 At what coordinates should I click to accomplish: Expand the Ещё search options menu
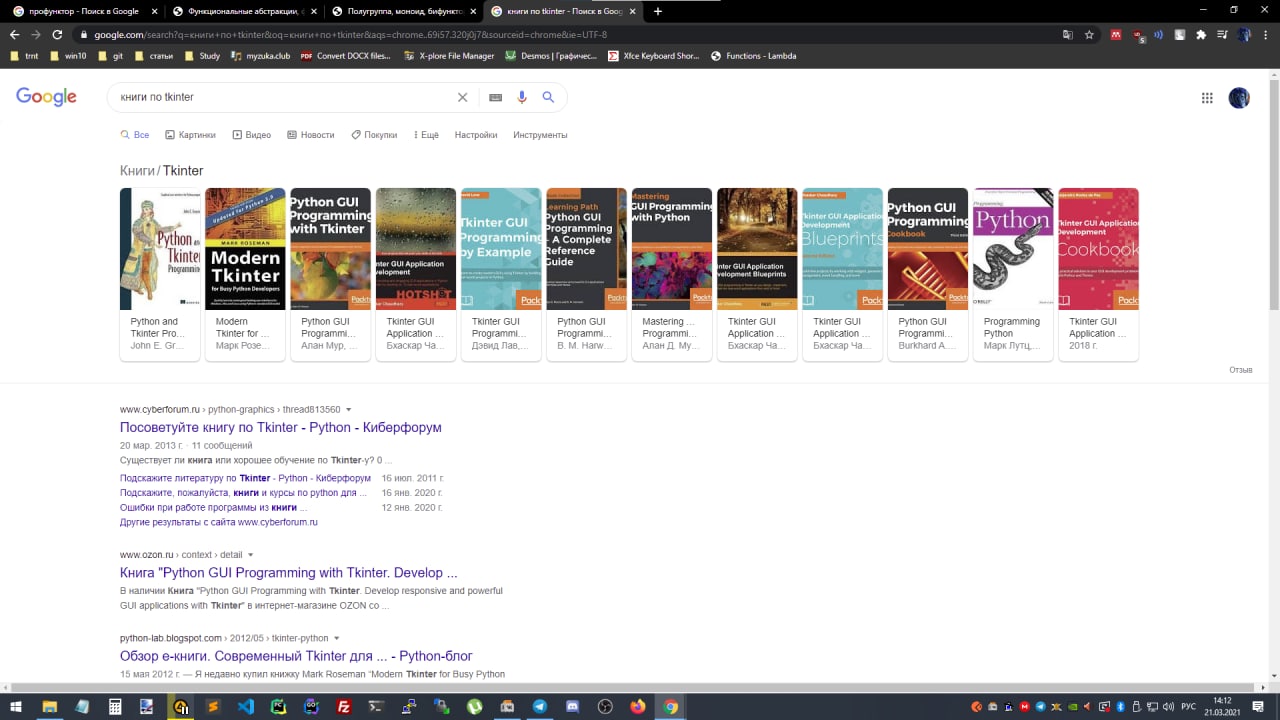pyautogui.click(x=424, y=135)
